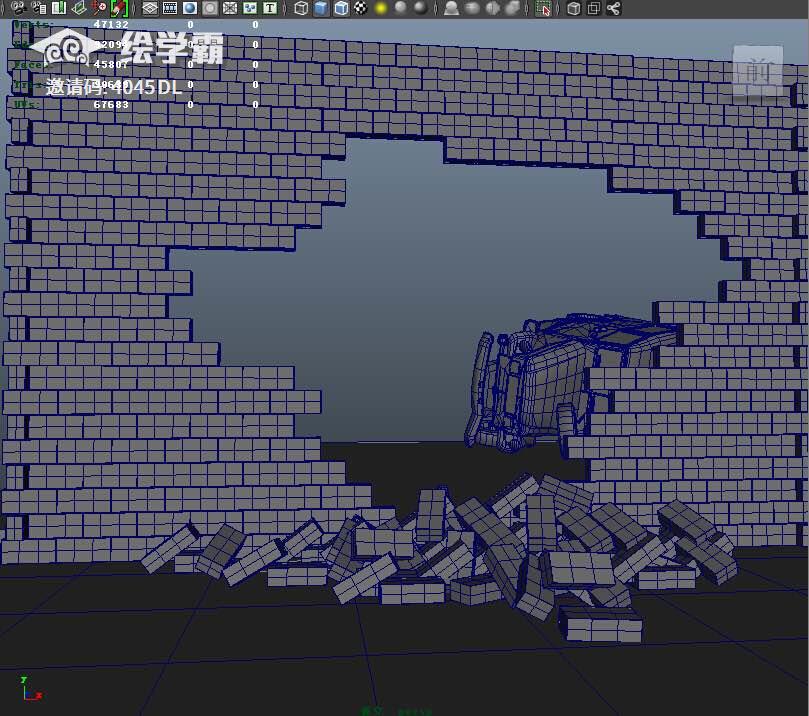Toggle the Resolution Gate sphere icon

pyautogui.click(x=190, y=8)
